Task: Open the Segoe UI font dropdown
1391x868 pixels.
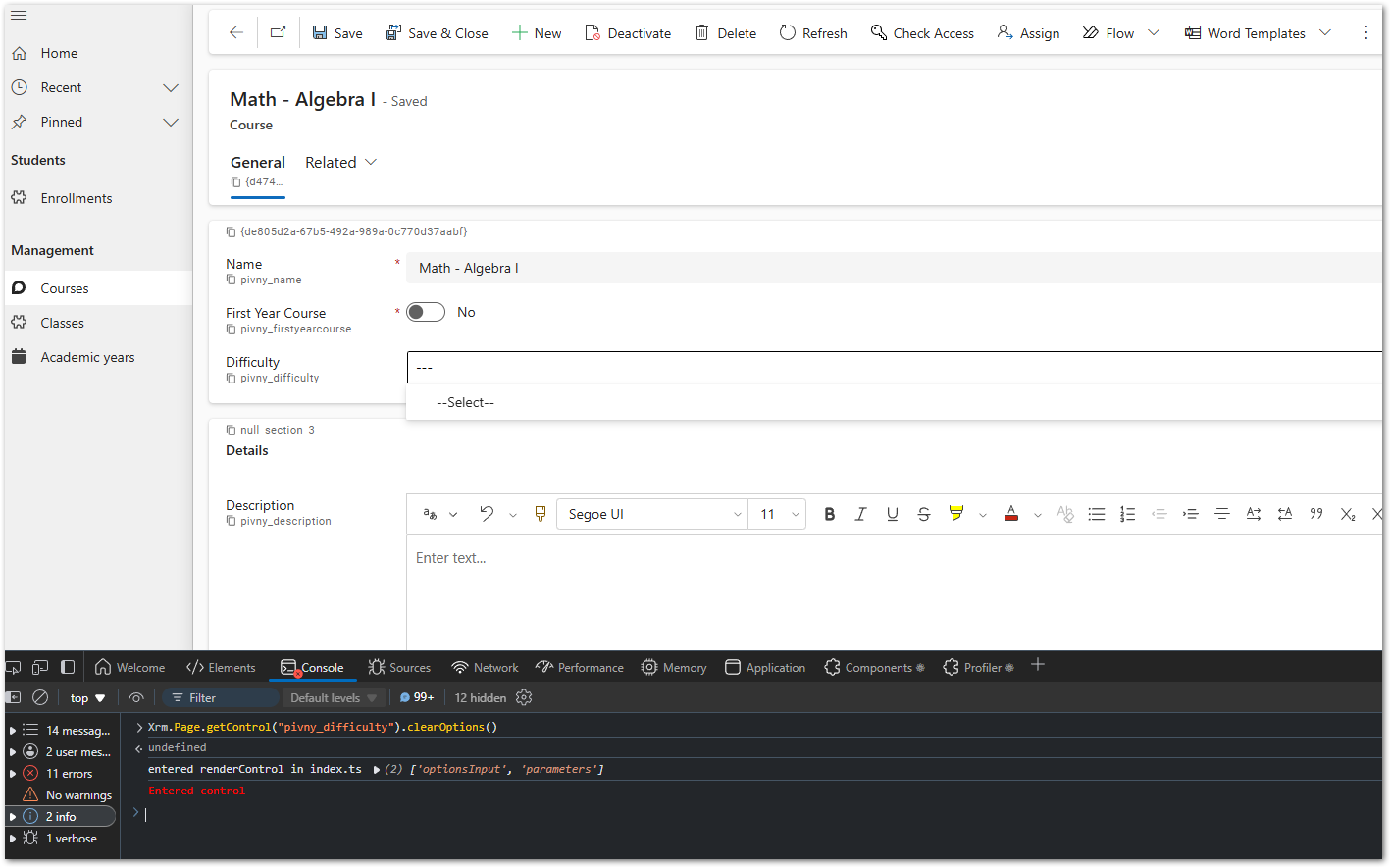Action: [x=652, y=514]
